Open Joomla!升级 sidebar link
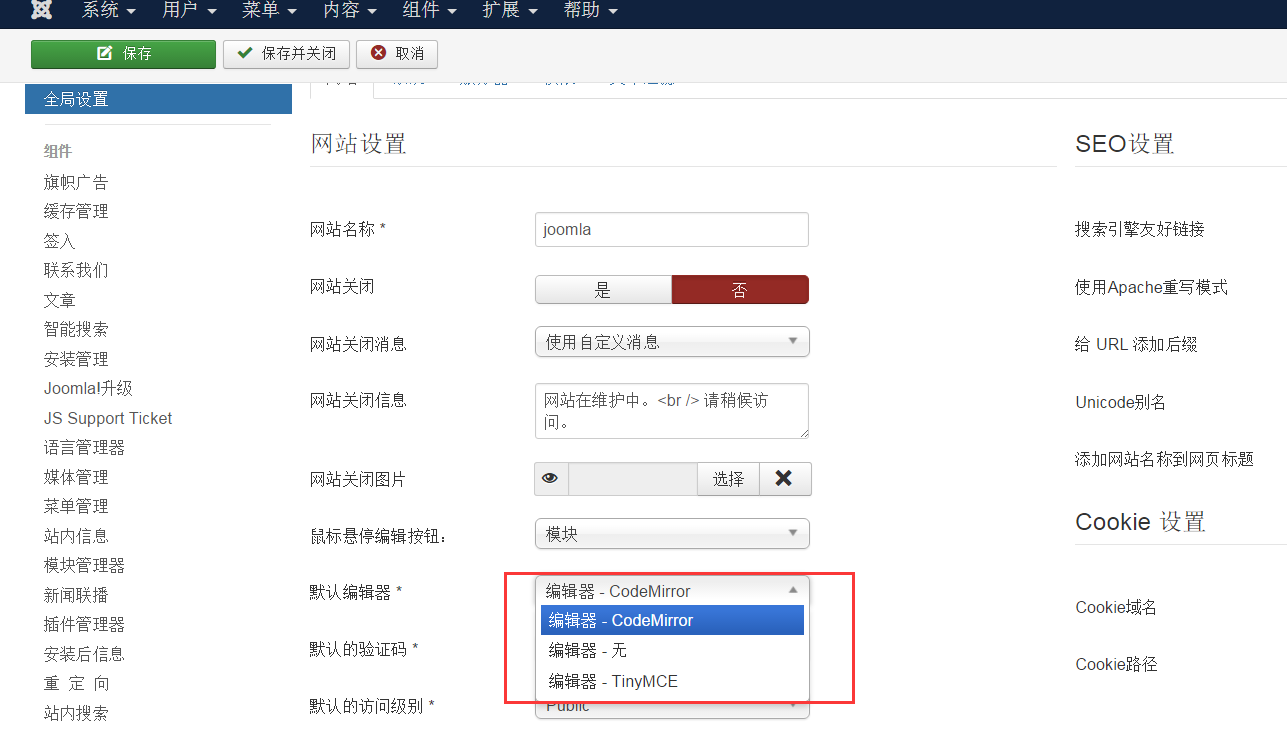The width and height of the screenshot is (1287, 731). pyautogui.click(x=88, y=388)
